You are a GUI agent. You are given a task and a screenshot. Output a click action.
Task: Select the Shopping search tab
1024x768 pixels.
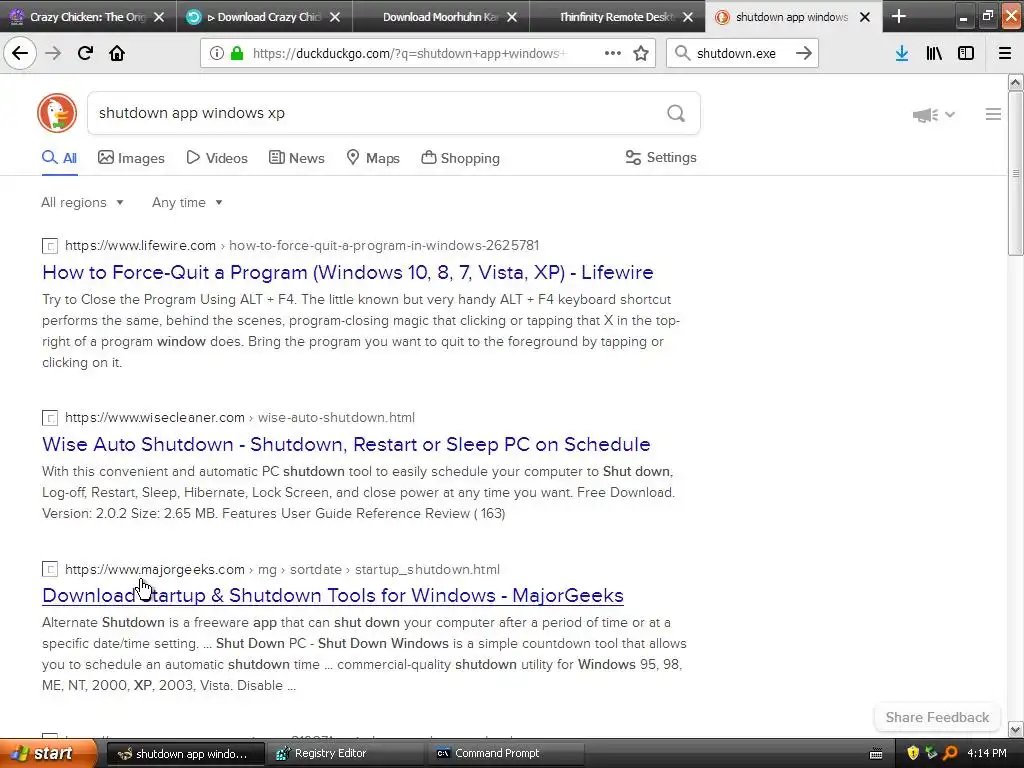(x=460, y=158)
